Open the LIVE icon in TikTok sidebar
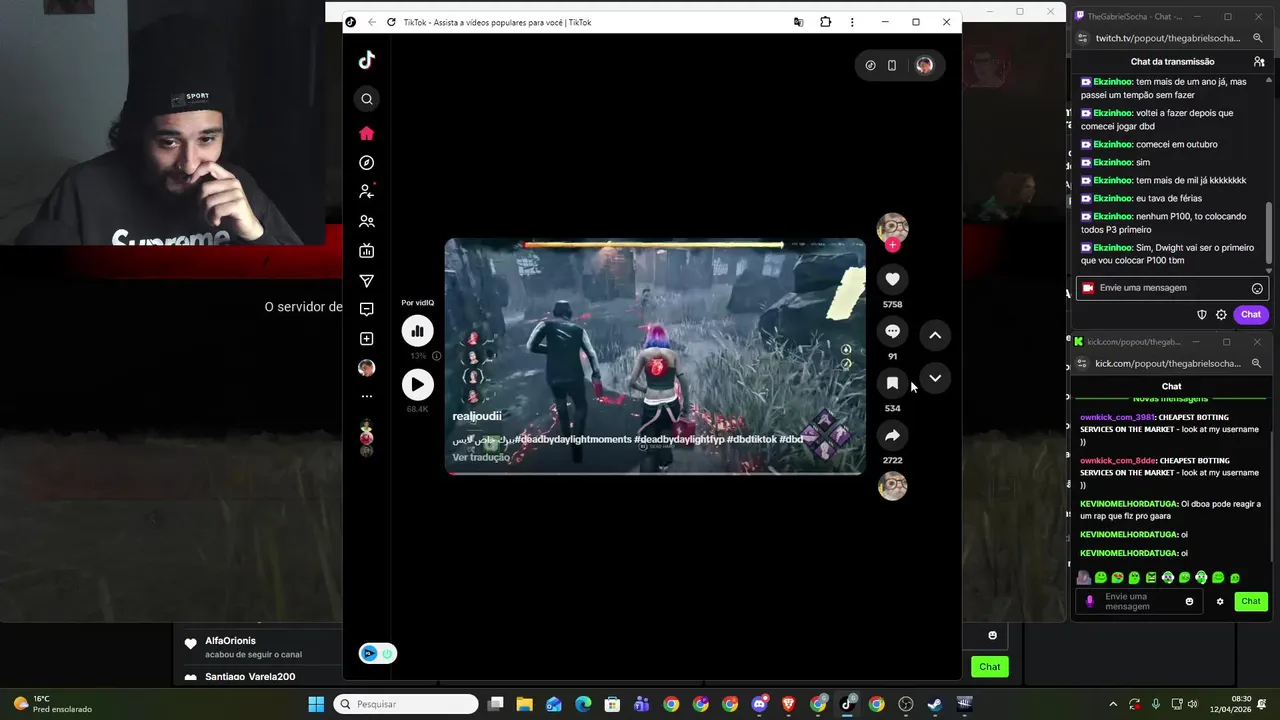 click(367, 251)
